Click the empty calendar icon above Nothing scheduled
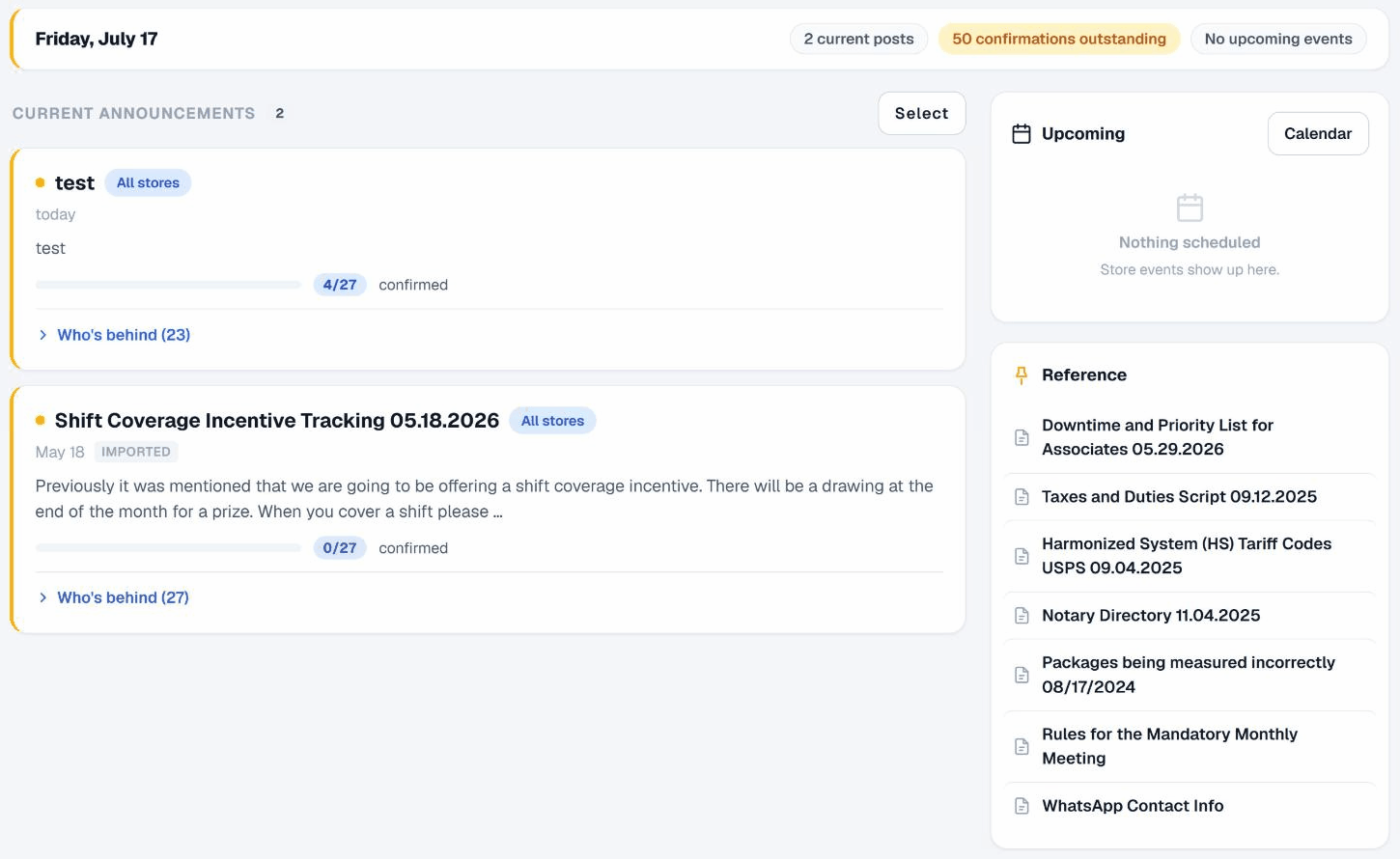This screenshot has height=859, width=1400. (x=1190, y=208)
